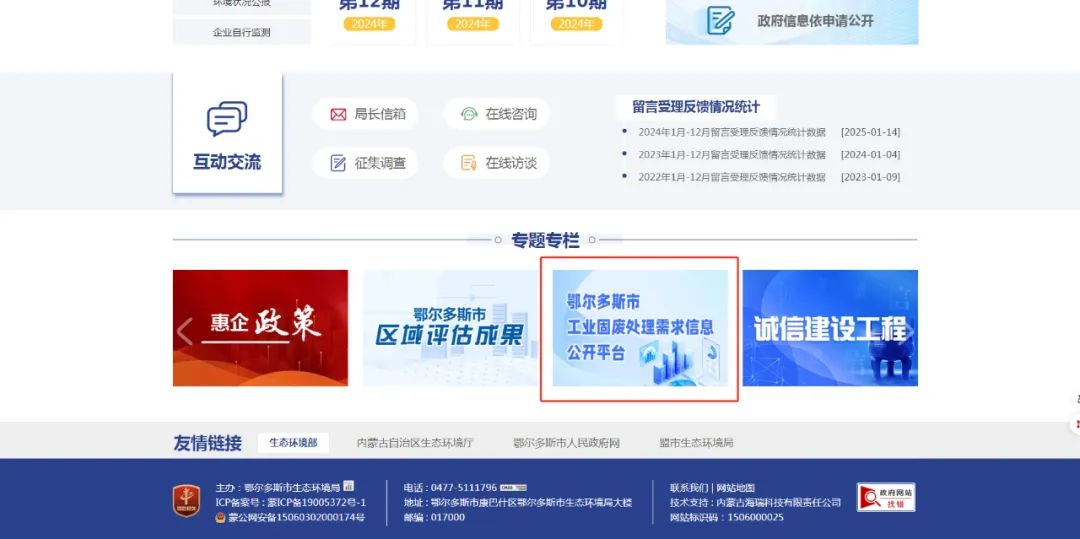Open 2024年1月-12月留言受理反馈情况统计数据 link

(731, 132)
